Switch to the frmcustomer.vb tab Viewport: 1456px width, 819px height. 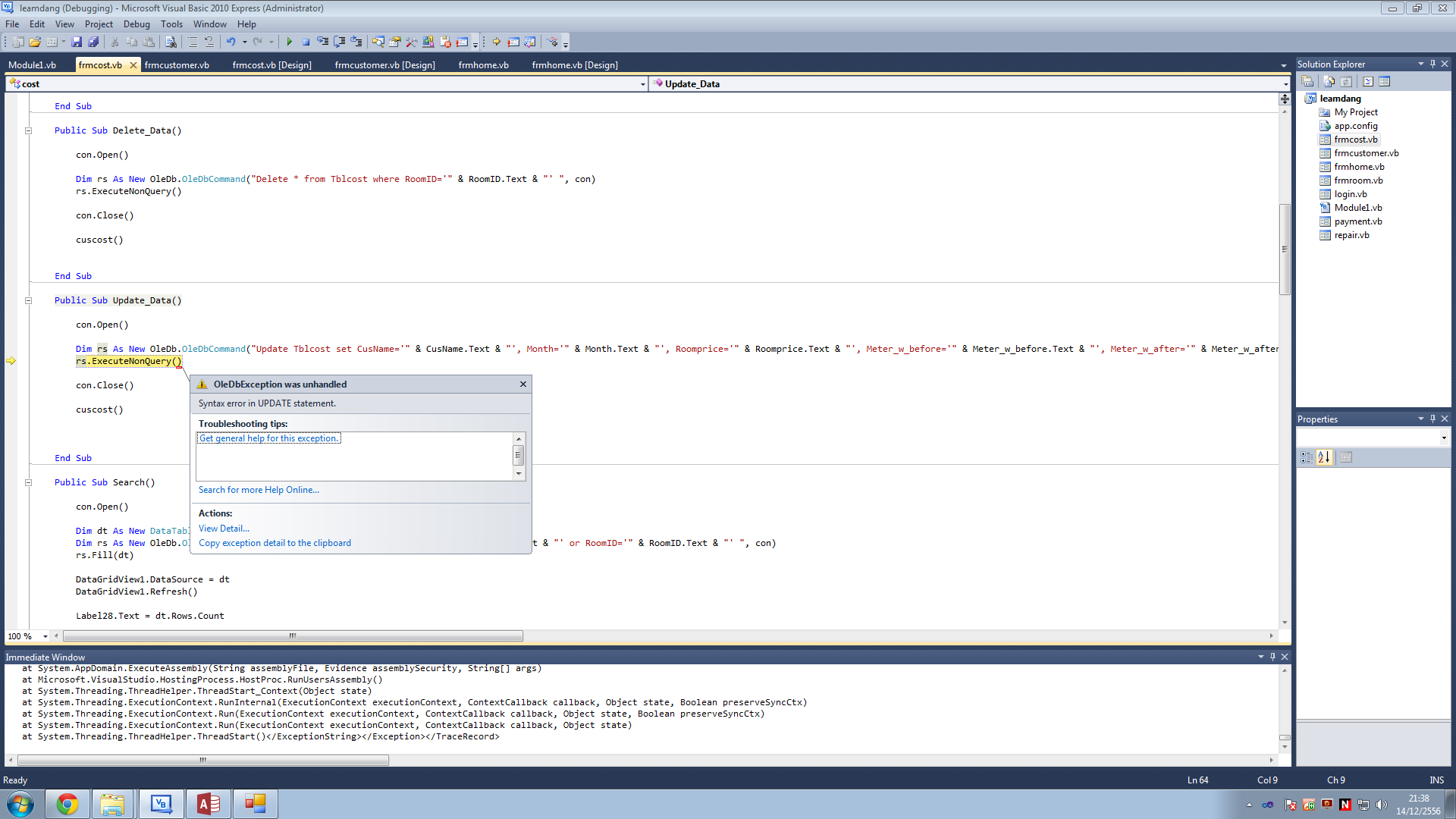[x=177, y=65]
